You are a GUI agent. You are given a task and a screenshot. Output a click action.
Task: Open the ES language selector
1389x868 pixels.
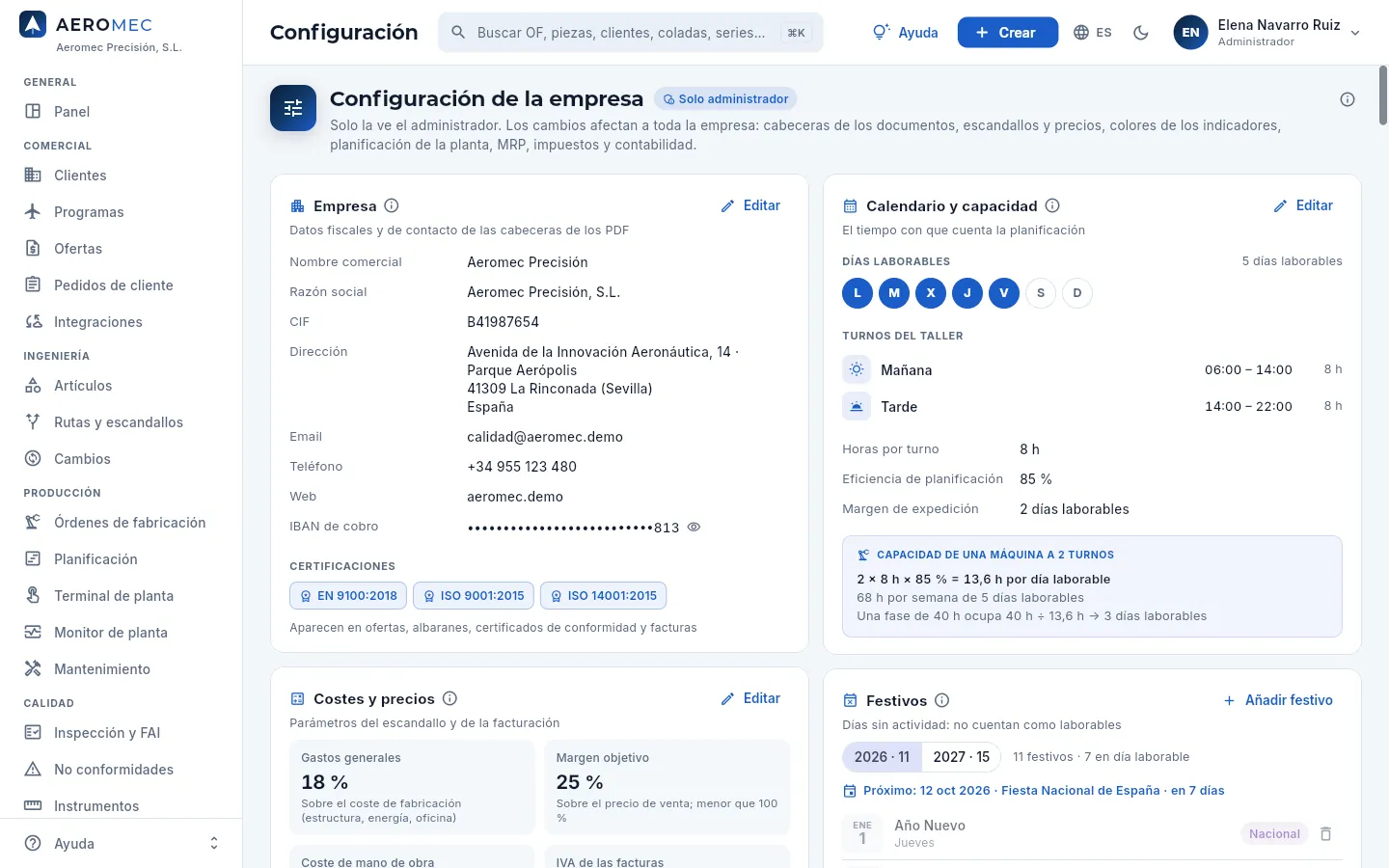[1093, 33]
